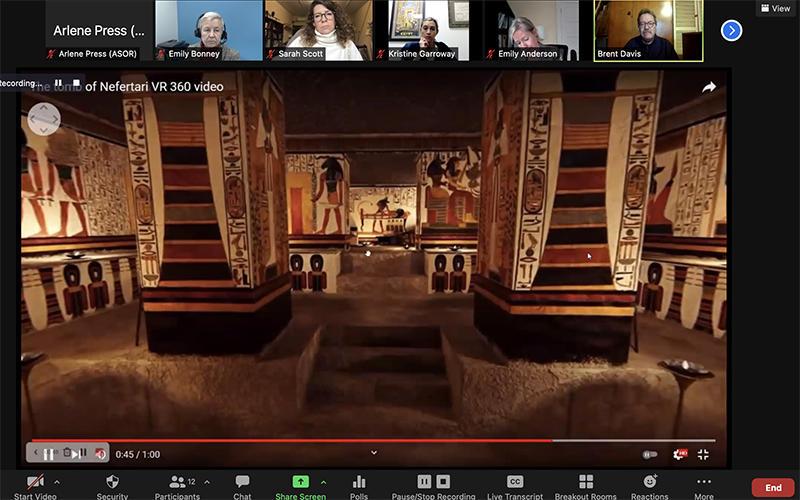
Task: Click Sarah Scott's muted microphone icon
Action: (271, 54)
